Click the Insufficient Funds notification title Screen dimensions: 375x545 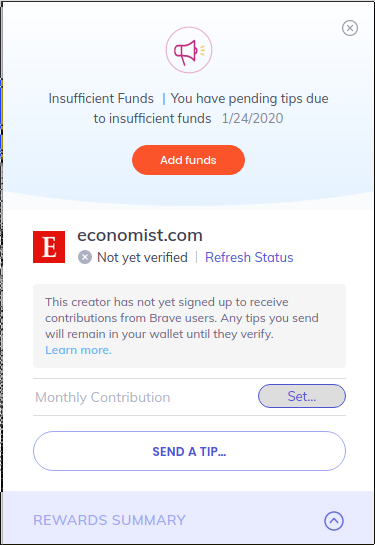point(101,99)
